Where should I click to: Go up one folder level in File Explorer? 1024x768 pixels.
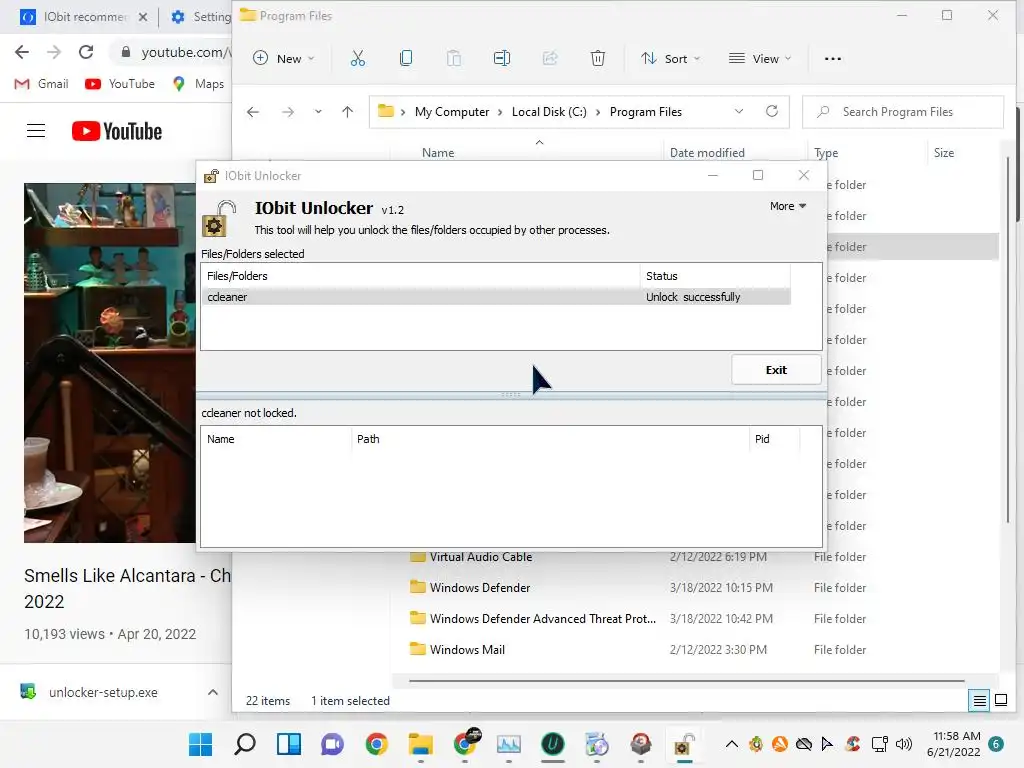pos(347,112)
